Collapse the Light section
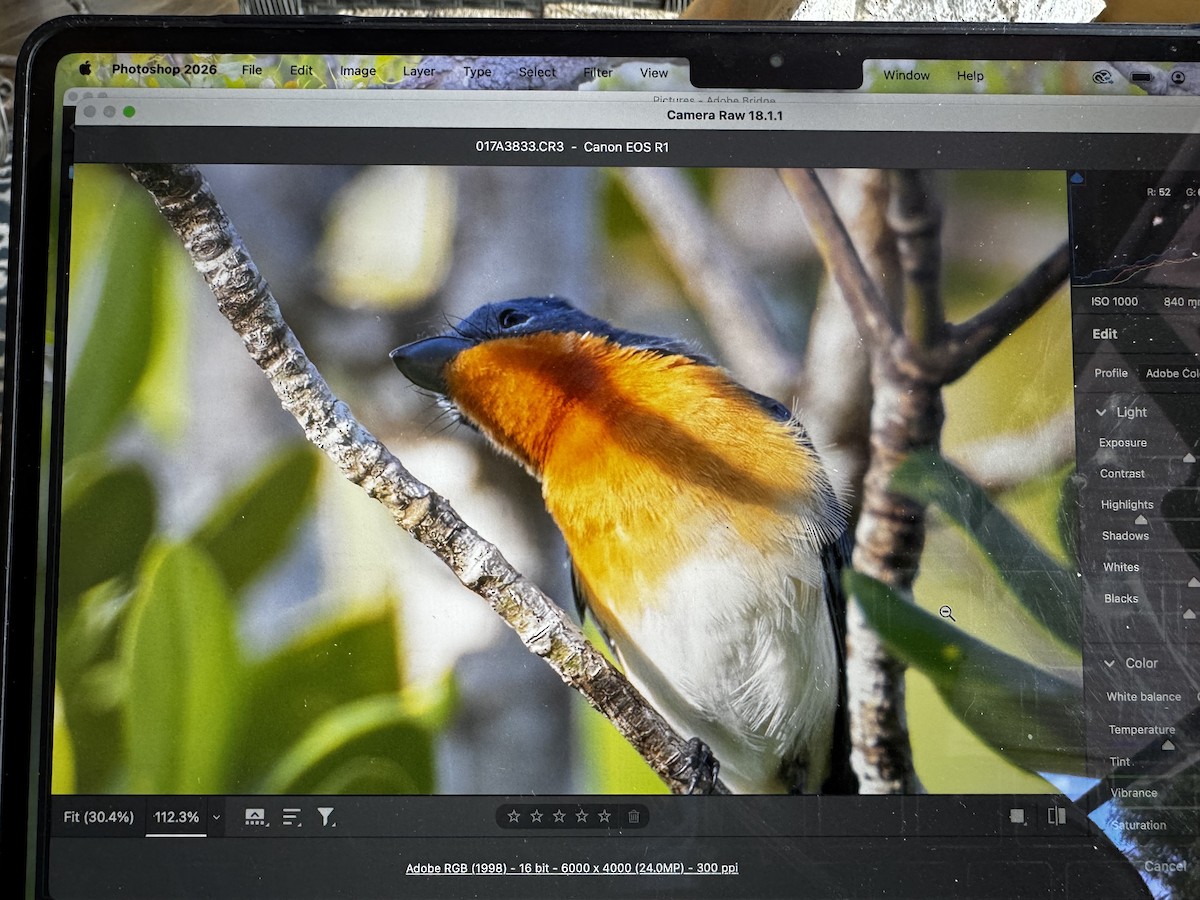1200x900 pixels. 1102,412
